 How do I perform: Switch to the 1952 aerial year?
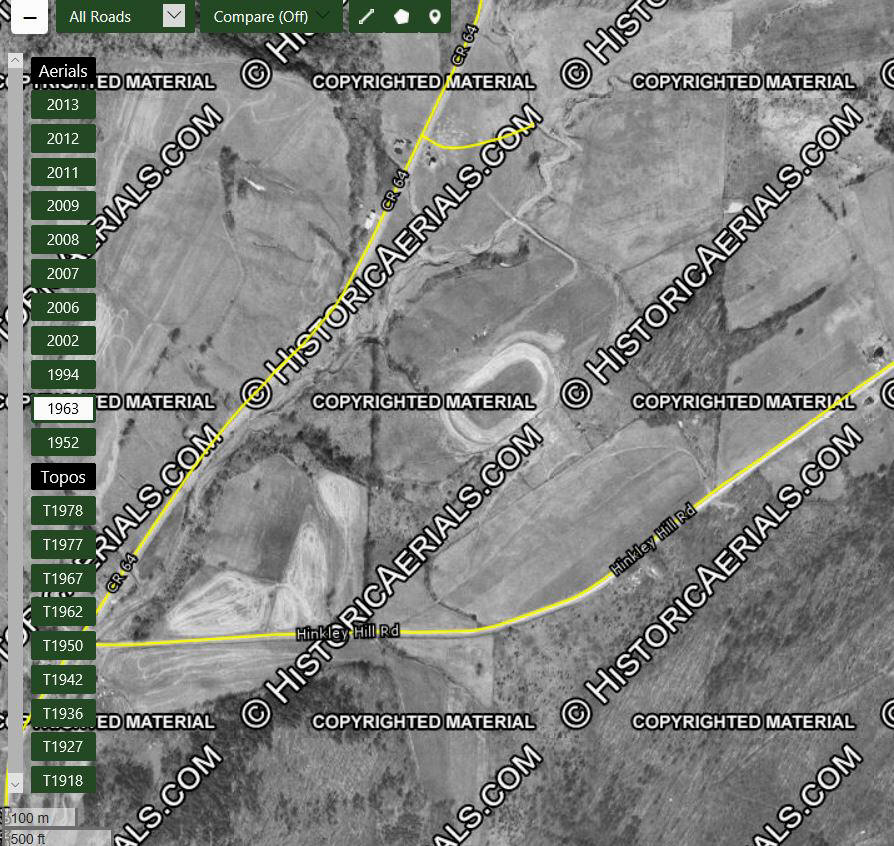point(63,442)
